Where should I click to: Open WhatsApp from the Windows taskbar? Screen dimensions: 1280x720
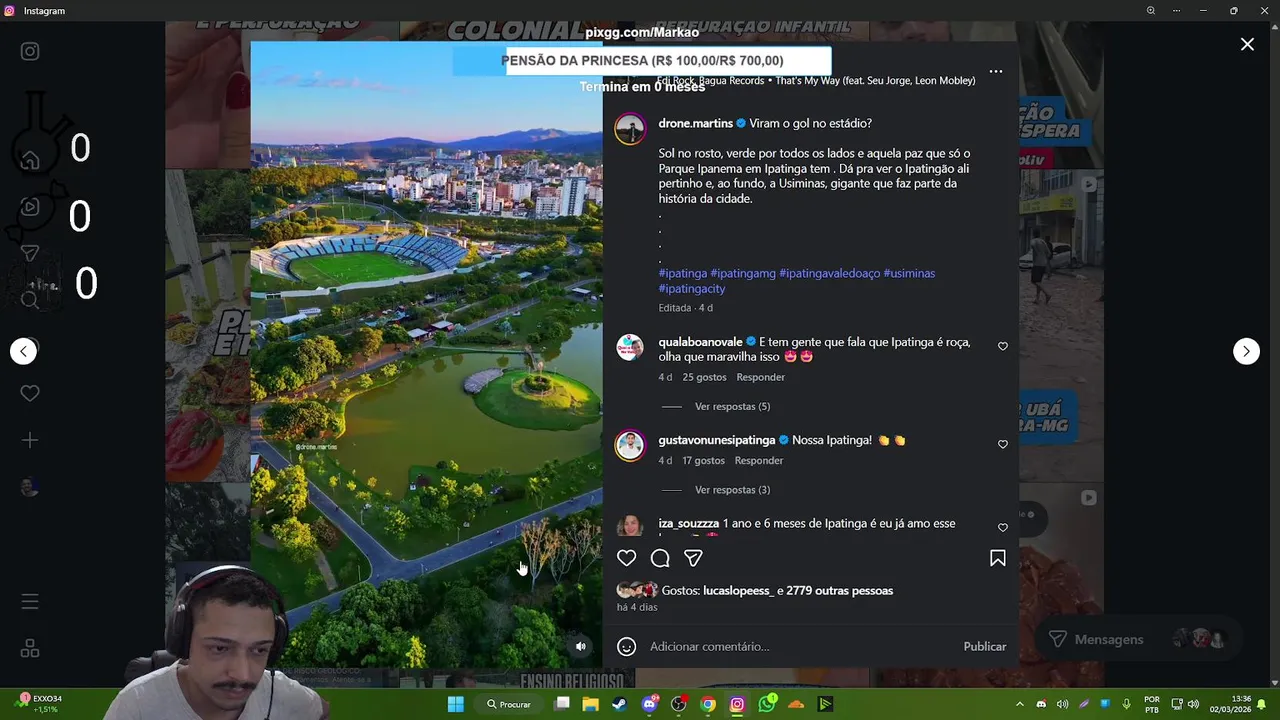point(766,704)
